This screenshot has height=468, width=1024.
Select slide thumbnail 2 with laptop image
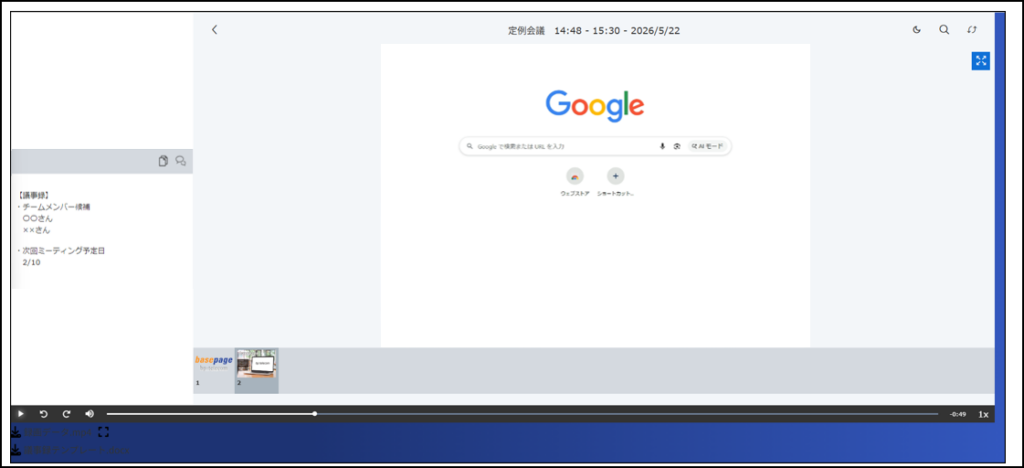point(257,370)
